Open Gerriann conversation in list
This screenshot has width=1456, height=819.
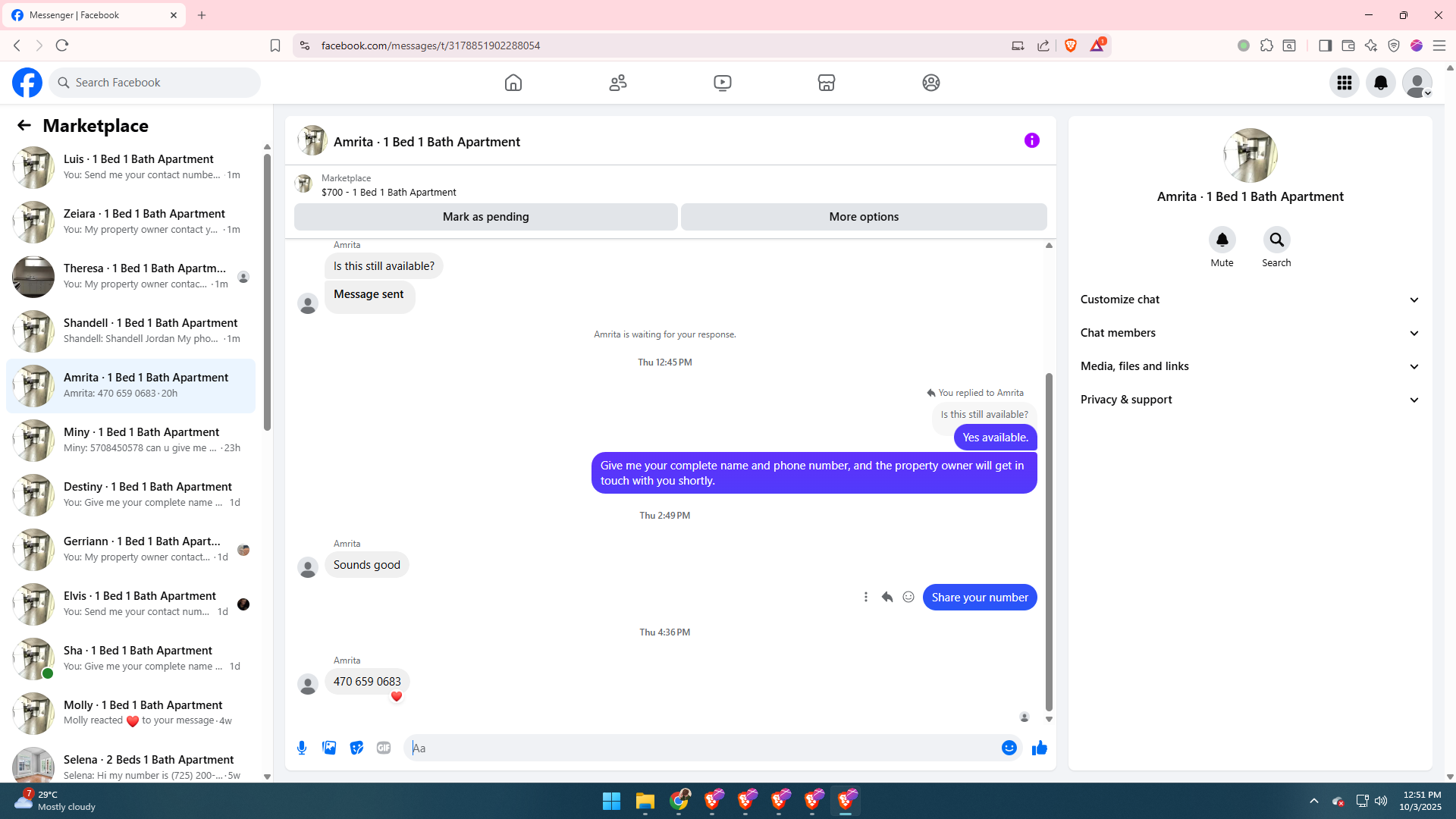[x=131, y=550]
